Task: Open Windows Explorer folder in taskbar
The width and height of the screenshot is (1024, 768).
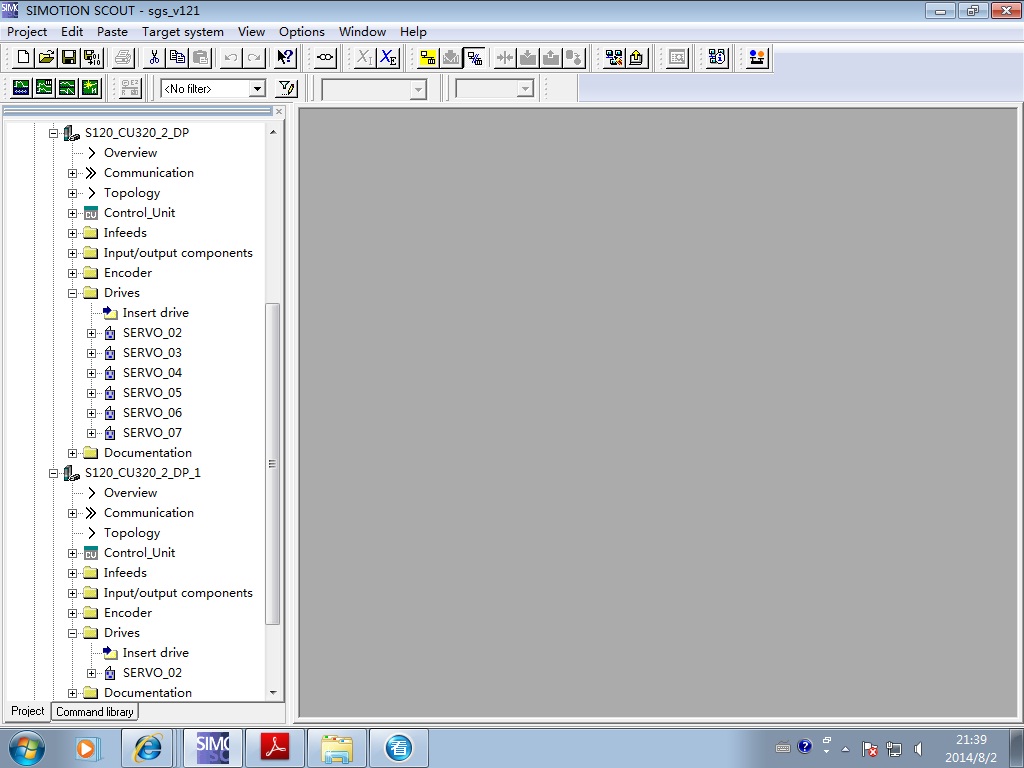Action: point(337,747)
